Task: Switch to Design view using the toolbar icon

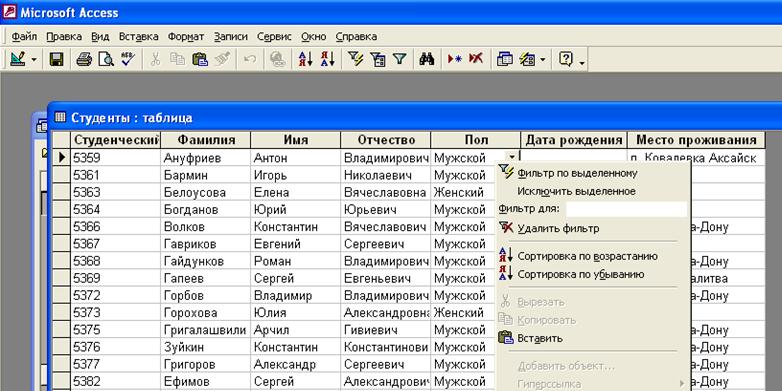Action: [18, 59]
